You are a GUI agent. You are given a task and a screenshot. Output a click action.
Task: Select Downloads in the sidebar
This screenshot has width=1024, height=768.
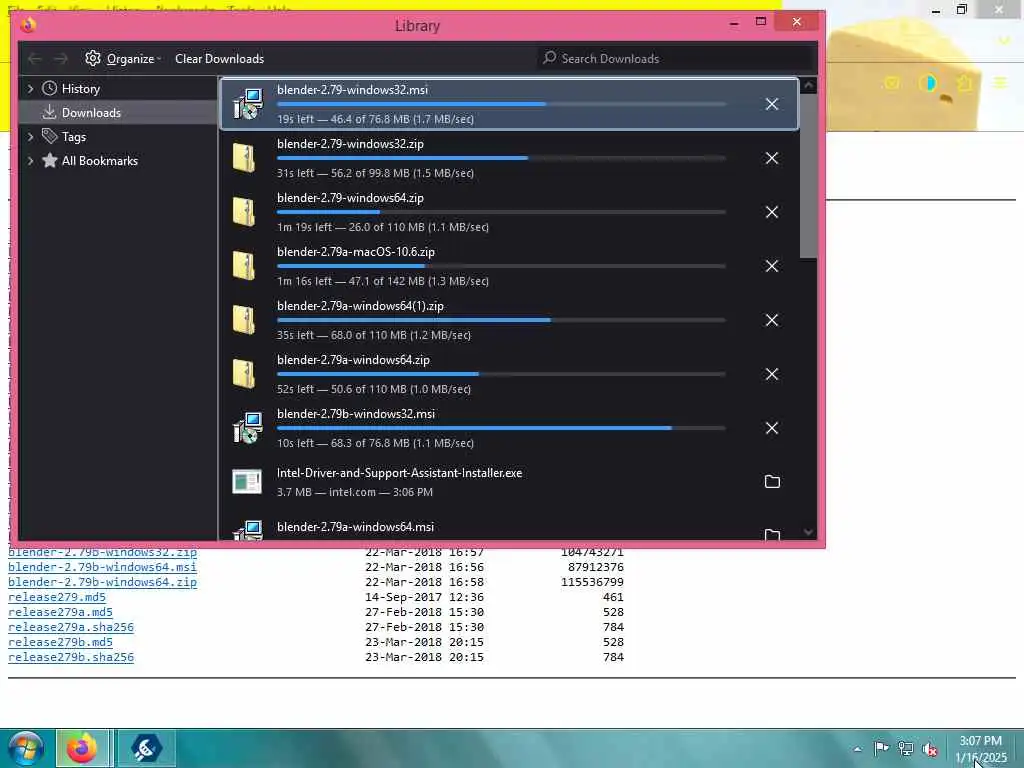(x=91, y=112)
